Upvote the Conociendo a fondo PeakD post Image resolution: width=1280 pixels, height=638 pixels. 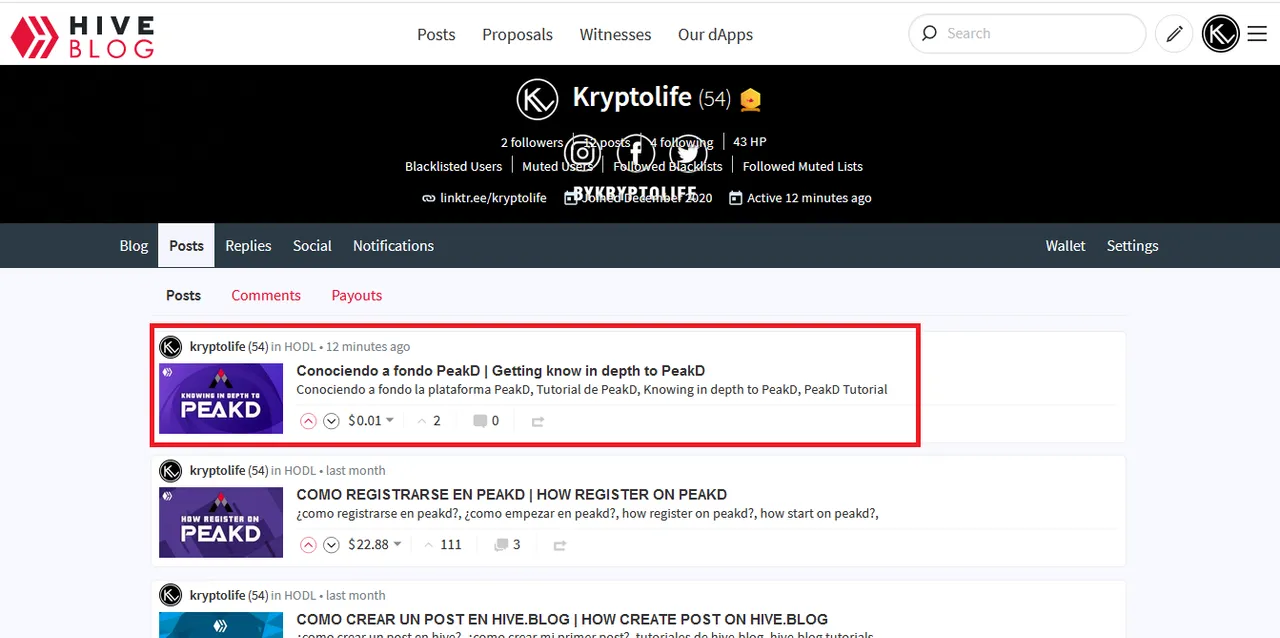pos(308,421)
